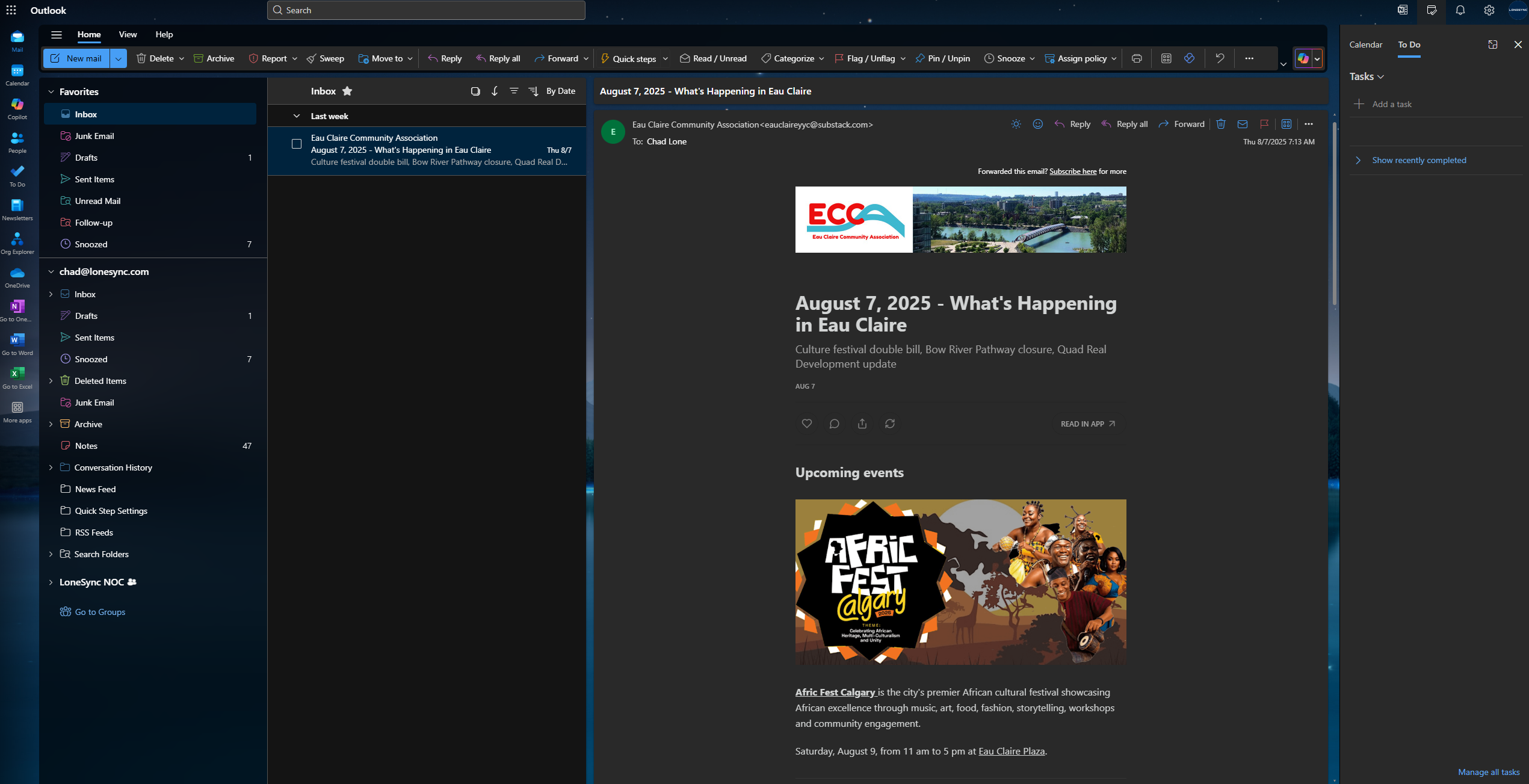Open New mail dropdown arrow

pos(119,58)
